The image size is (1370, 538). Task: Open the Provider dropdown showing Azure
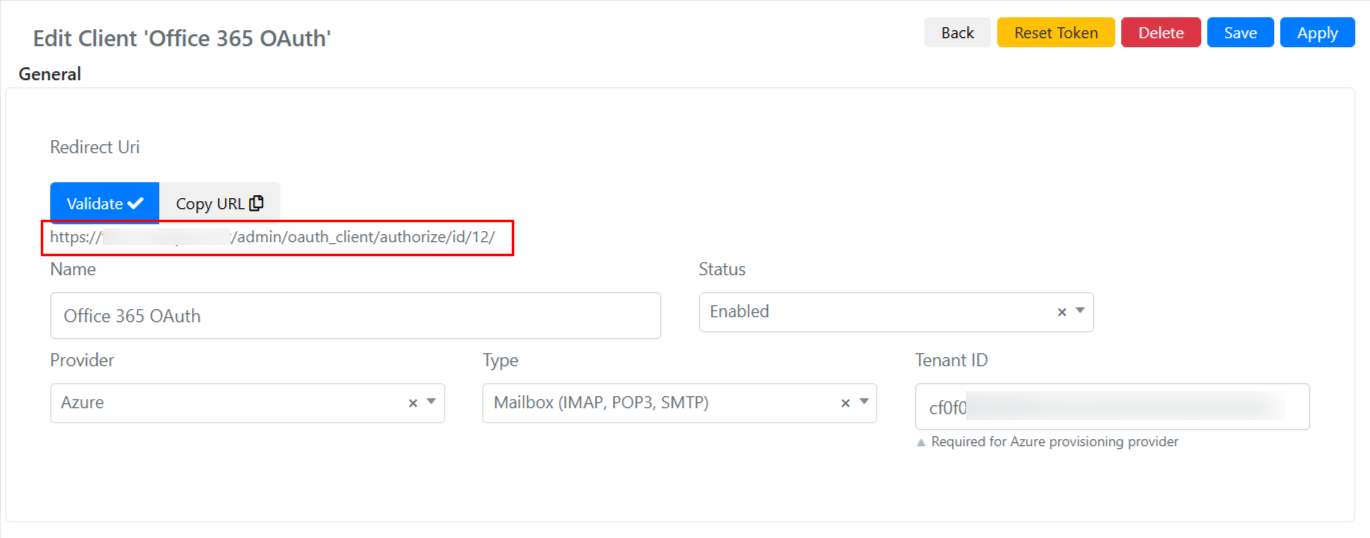click(247, 403)
